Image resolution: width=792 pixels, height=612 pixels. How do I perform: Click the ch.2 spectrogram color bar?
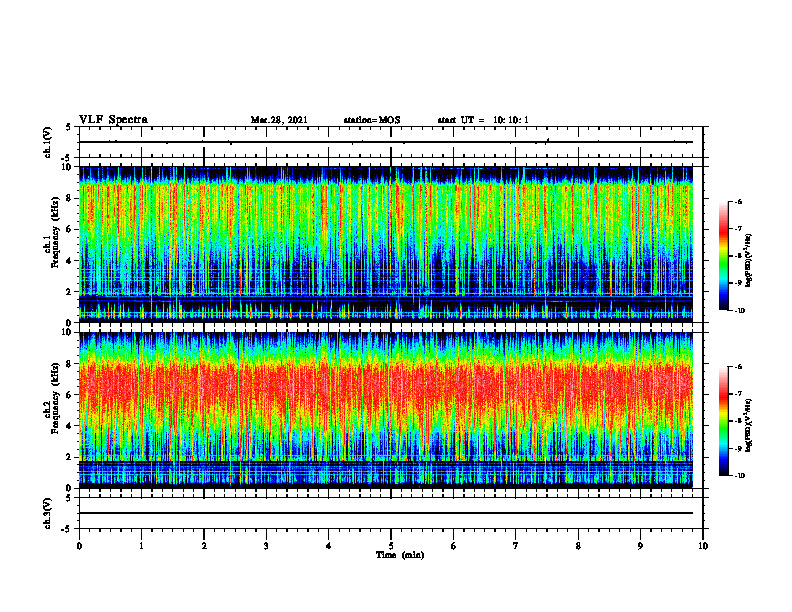point(724,421)
